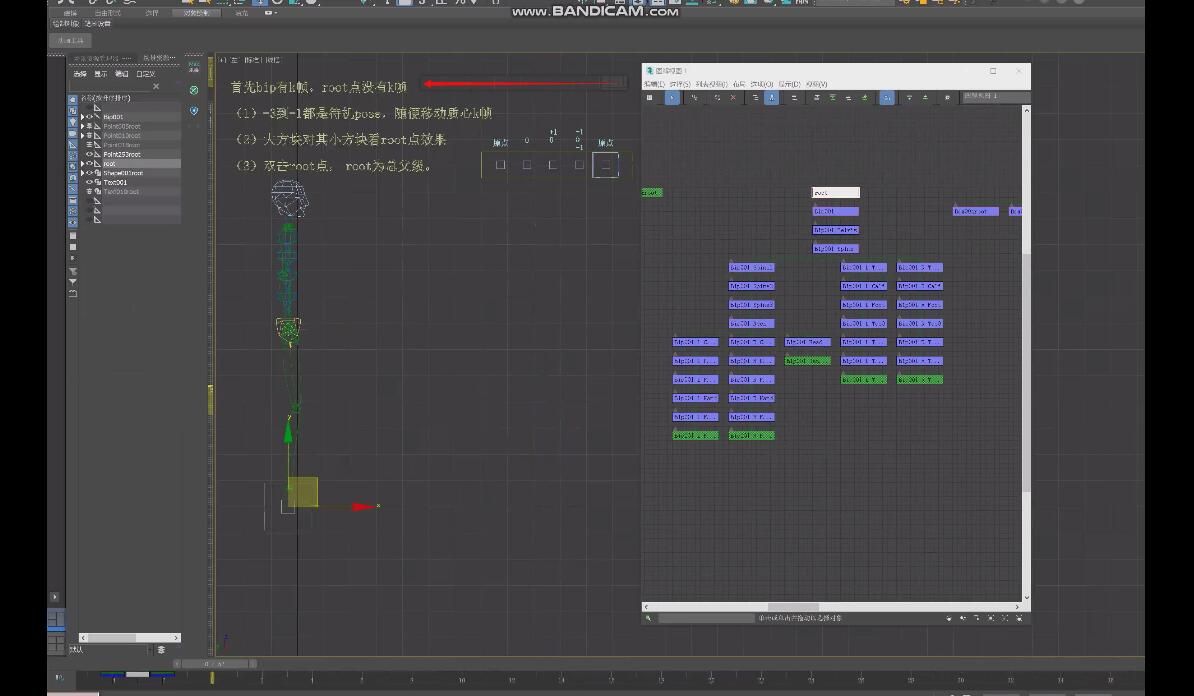Open Schematic View Preferences icon
The height and width of the screenshot is (696, 1194).
pos(947,97)
